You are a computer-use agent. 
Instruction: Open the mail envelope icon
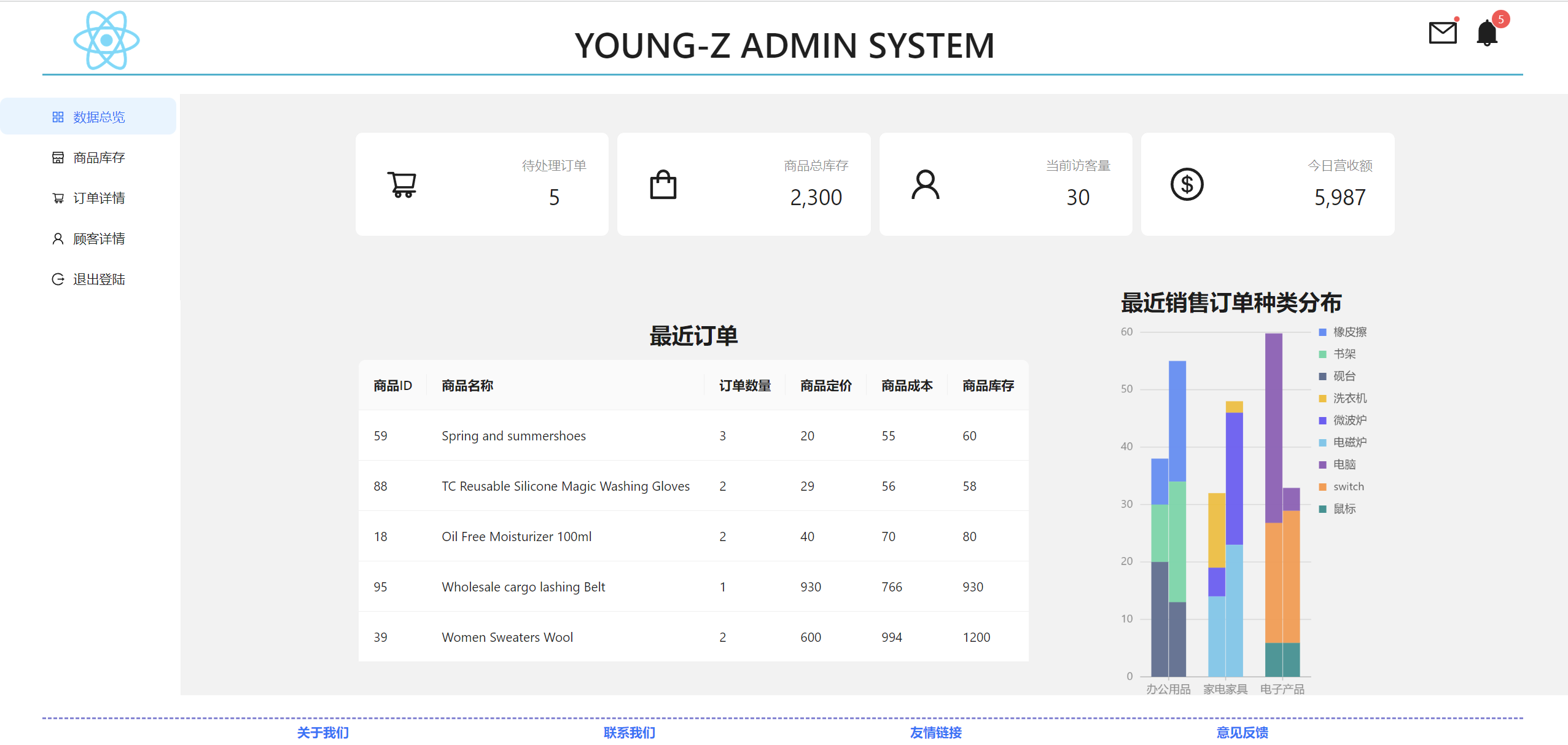click(x=1443, y=33)
